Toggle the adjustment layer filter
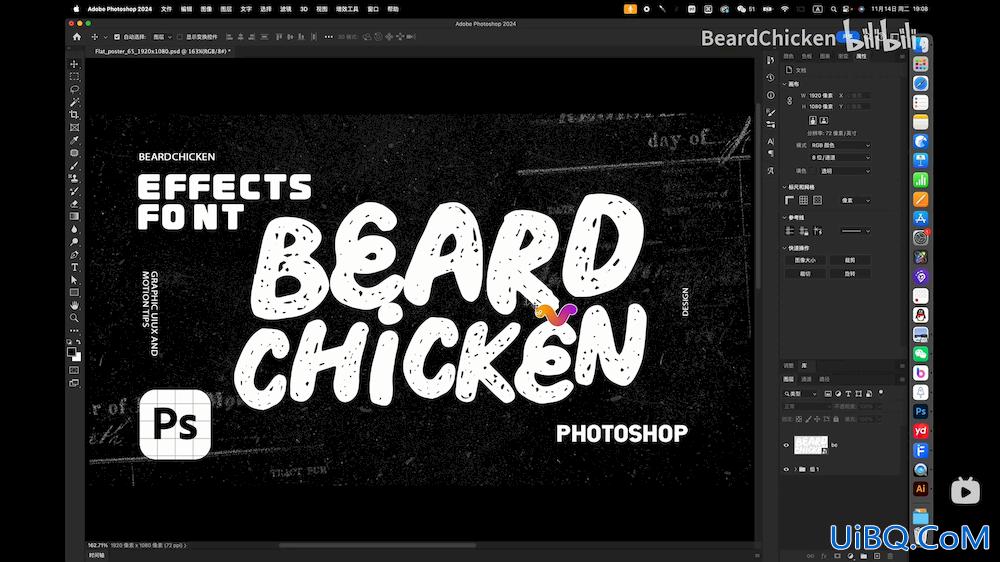1000x562 pixels. pos(838,394)
